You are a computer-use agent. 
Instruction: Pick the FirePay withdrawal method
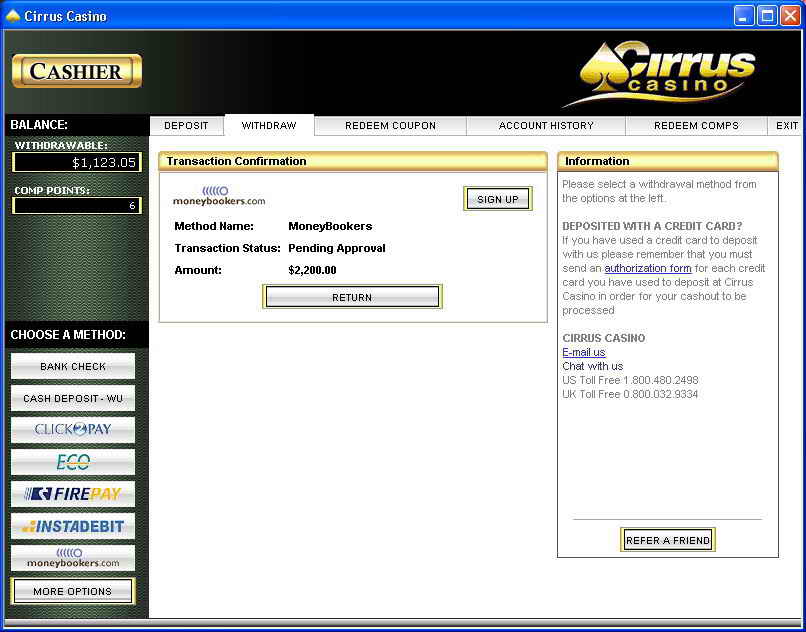(x=73, y=494)
